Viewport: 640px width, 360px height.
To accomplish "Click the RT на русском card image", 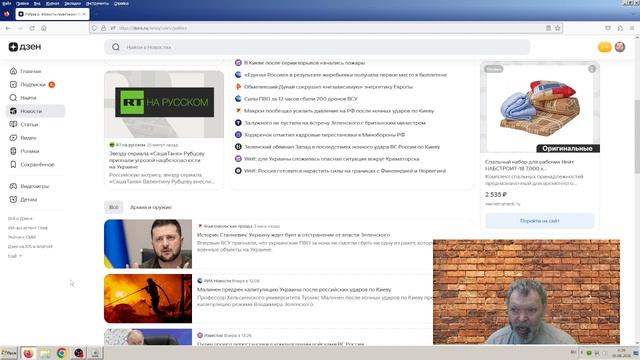I will click(x=164, y=104).
